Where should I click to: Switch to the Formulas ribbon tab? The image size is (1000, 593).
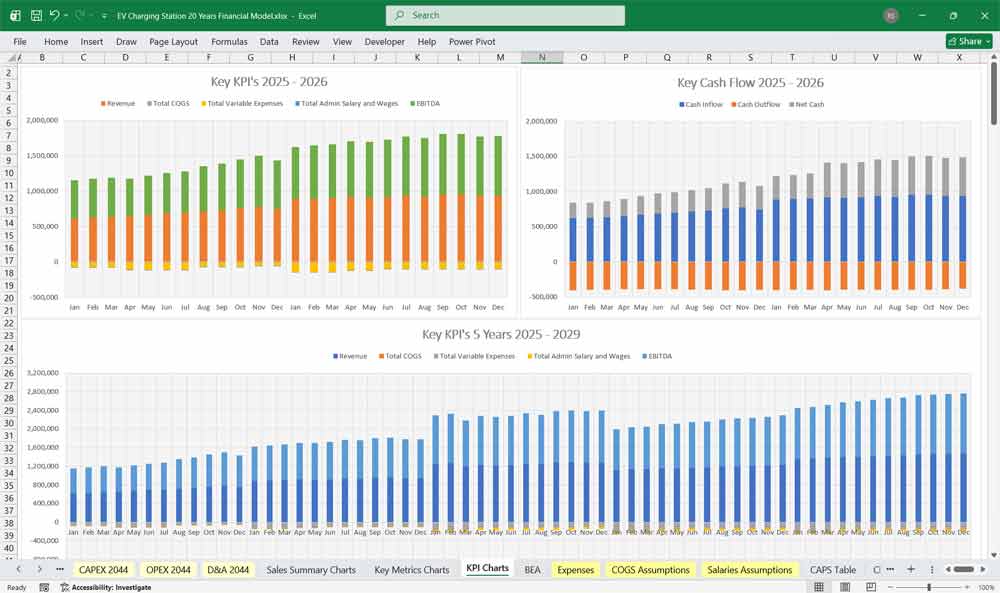[x=229, y=42]
